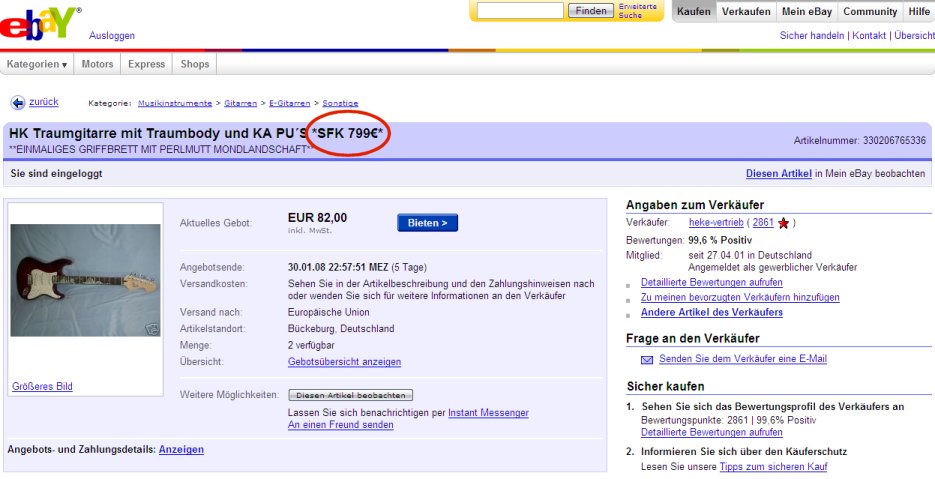Click the item title HK Traumgitarre
This screenshot has height=479, width=935.
(196, 134)
